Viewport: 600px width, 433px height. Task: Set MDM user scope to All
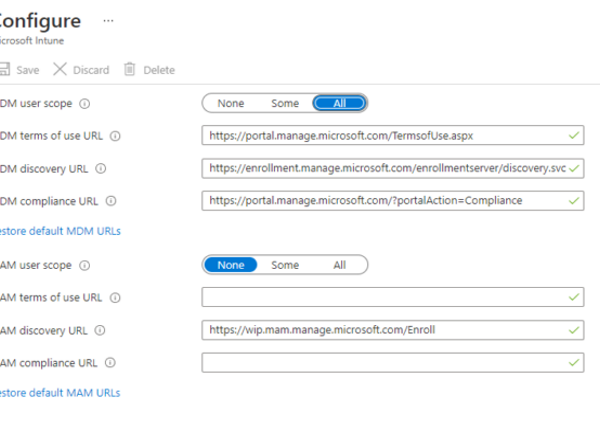[339, 103]
